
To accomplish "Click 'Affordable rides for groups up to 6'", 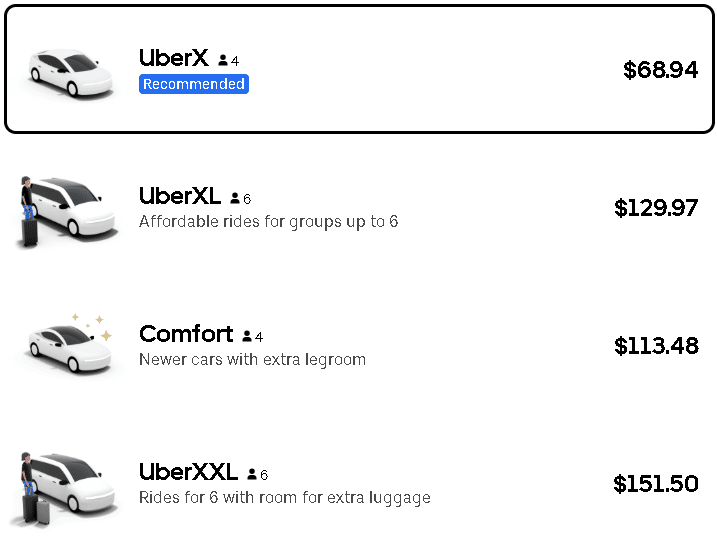I will coord(268,221).
